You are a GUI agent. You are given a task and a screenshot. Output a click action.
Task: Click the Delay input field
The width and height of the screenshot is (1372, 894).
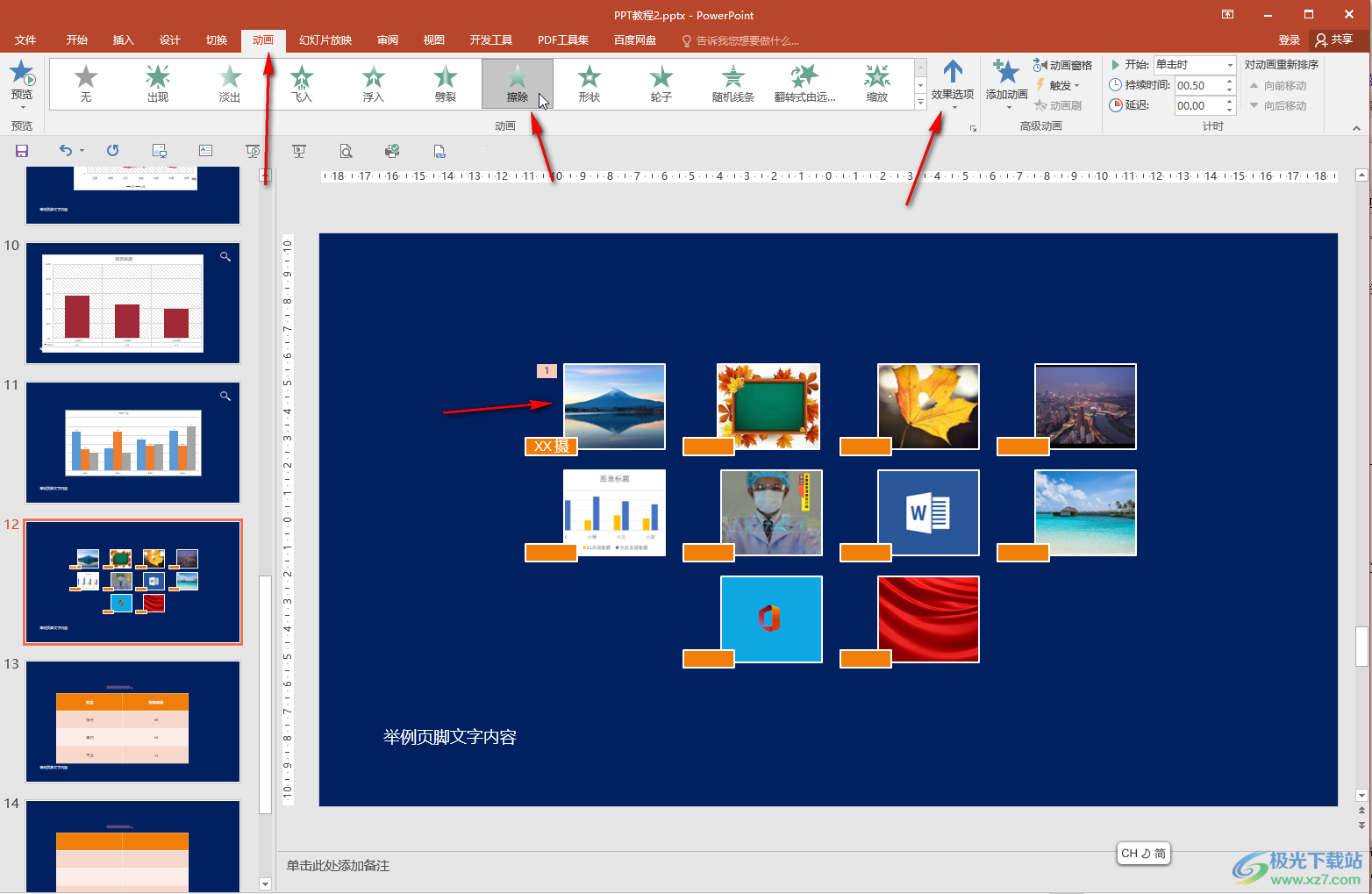point(1198,105)
